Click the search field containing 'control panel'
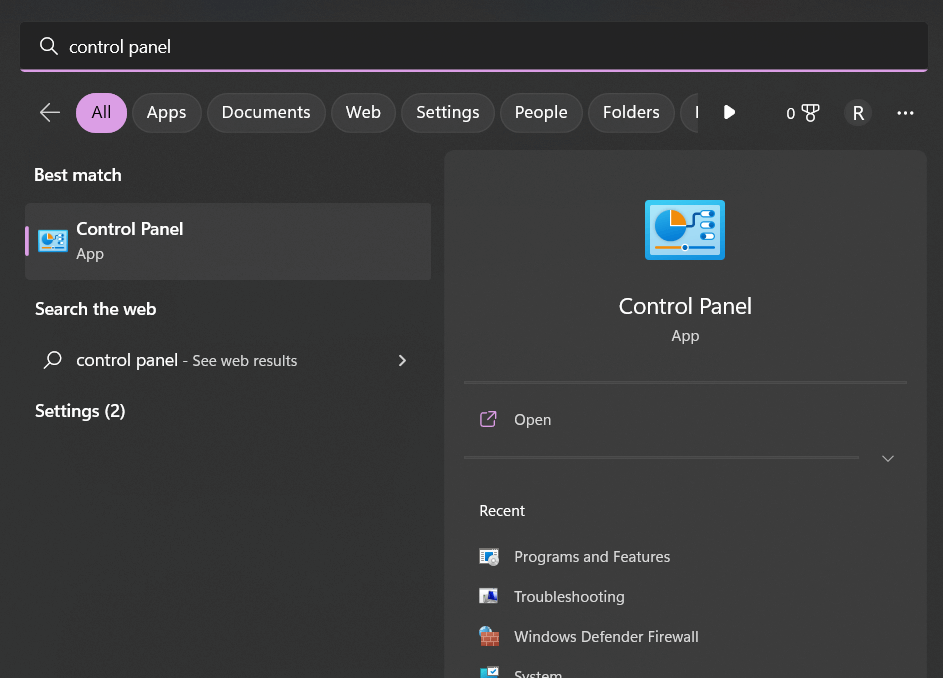This screenshot has width=943, height=678. 474,46
